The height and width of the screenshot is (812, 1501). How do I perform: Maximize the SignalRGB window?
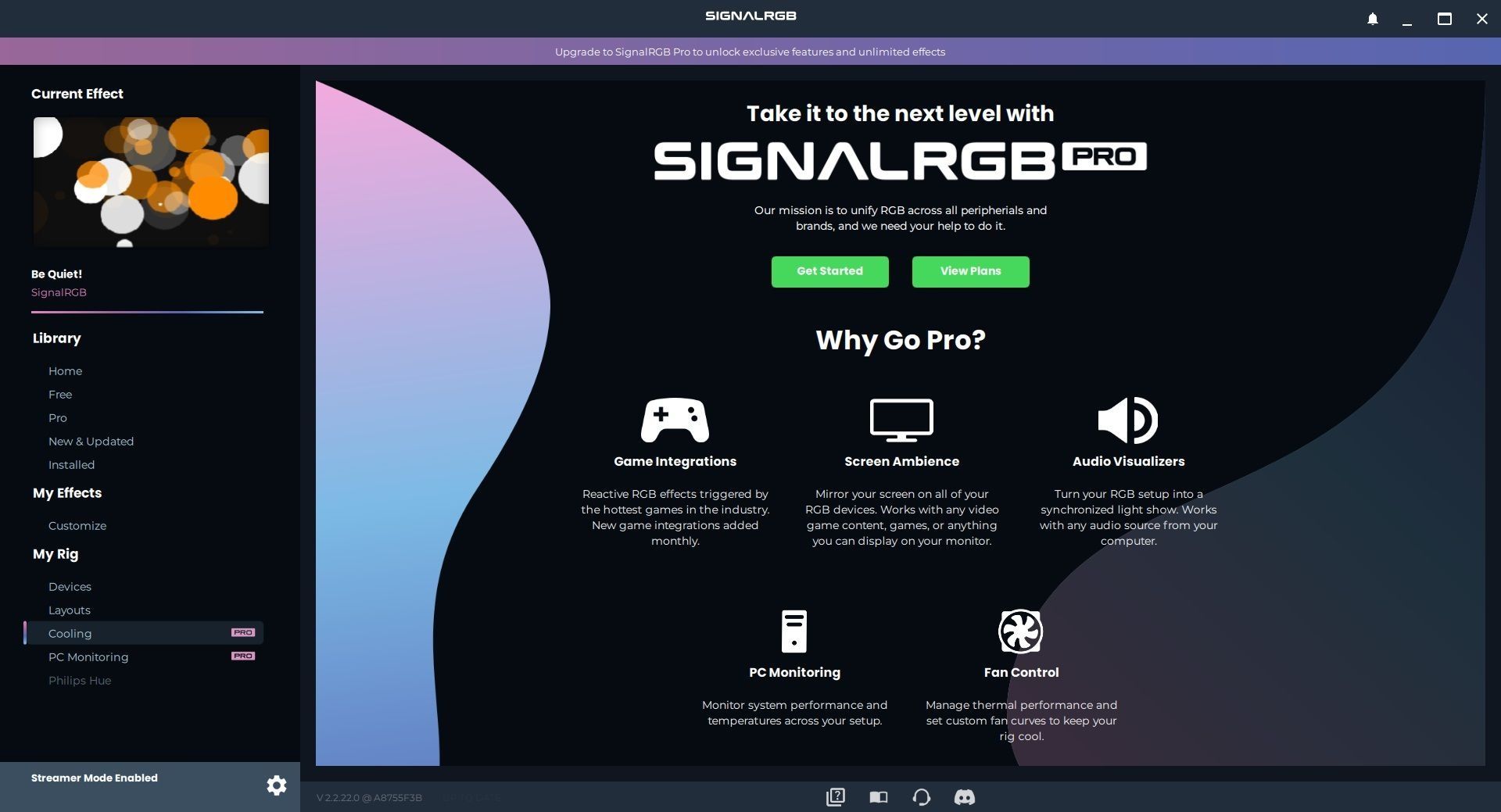(1445, 19)
